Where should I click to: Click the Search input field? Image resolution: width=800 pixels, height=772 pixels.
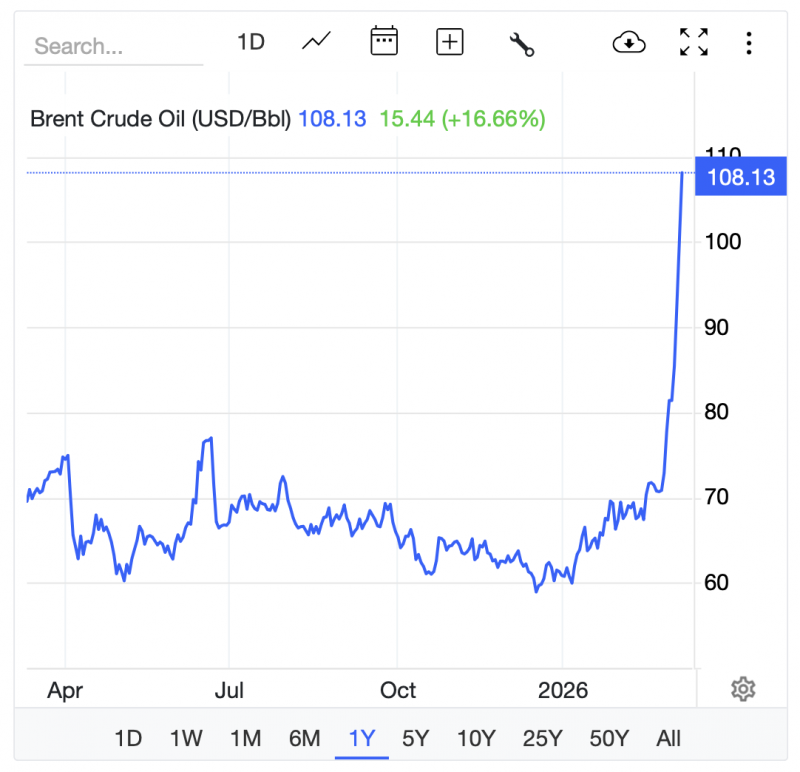(112, 46)
